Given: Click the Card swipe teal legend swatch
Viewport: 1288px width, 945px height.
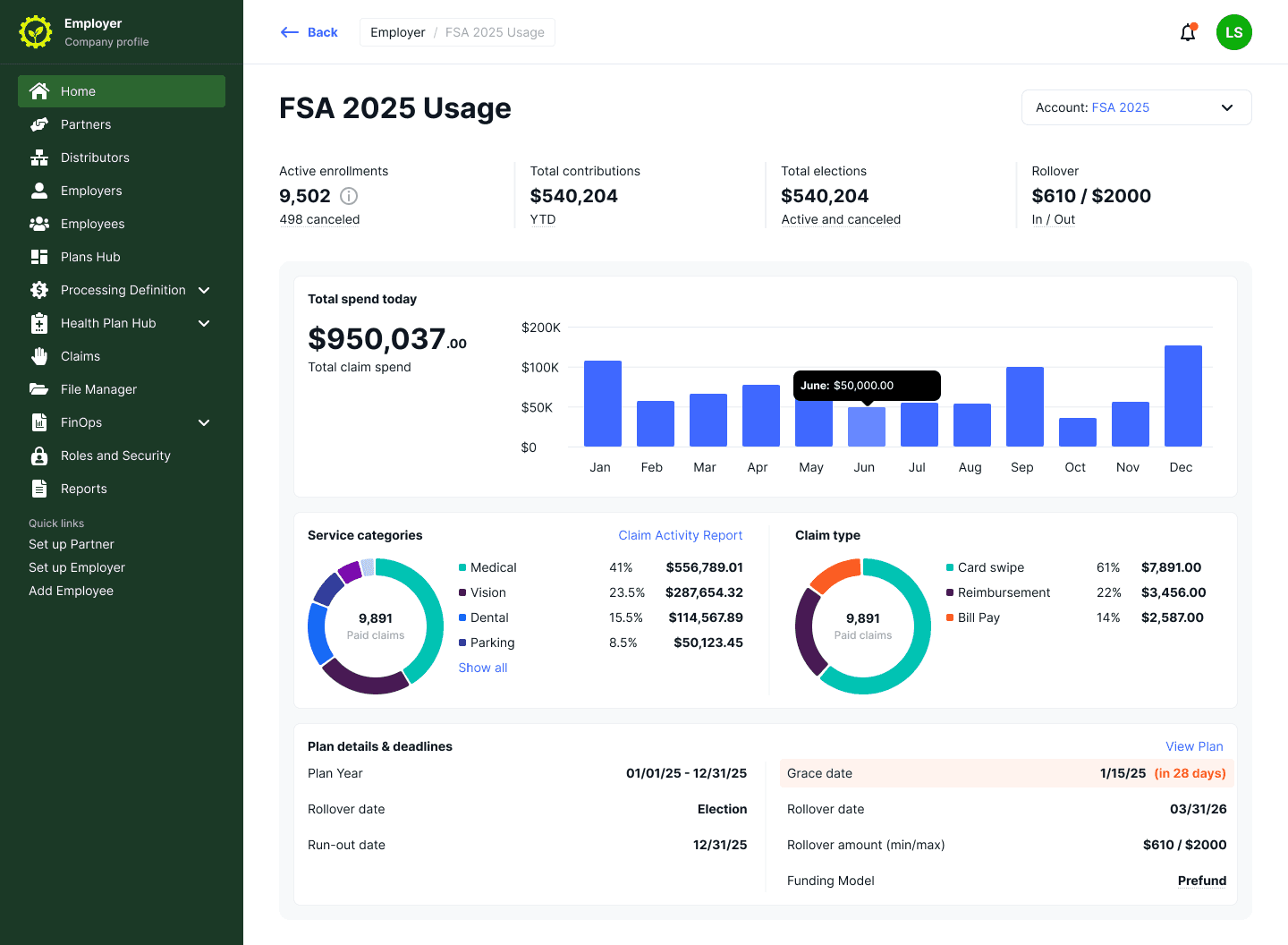Looking at the screenshot, I should [x=950, y=567].
